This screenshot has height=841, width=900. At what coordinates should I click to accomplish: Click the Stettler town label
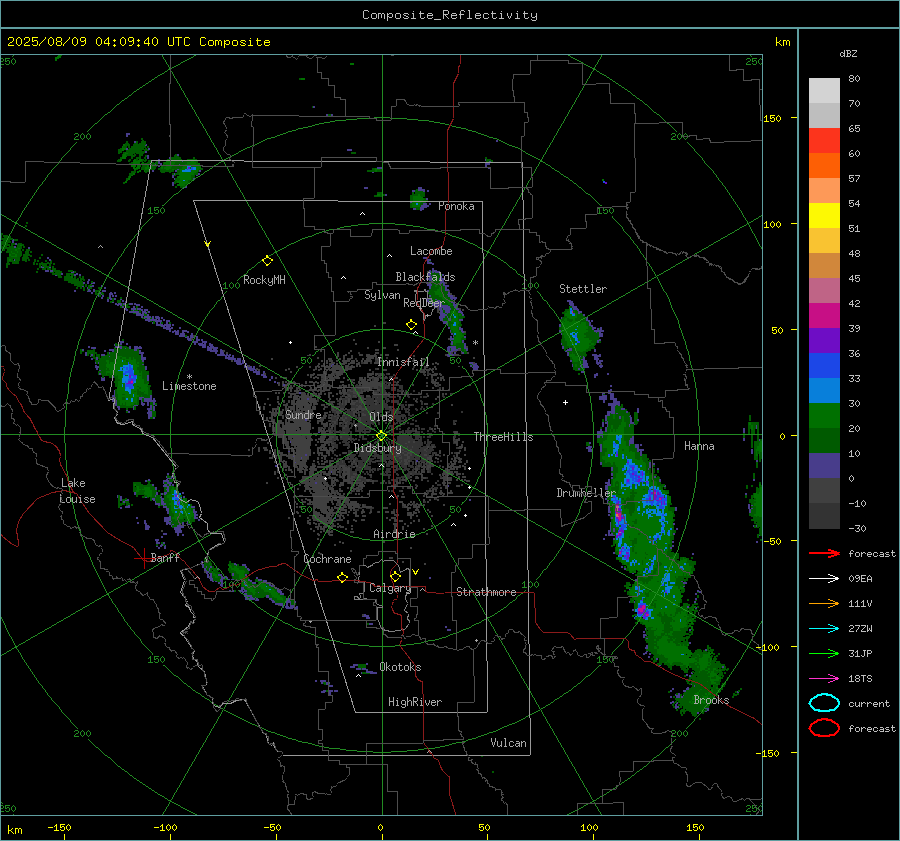(583, 289)
